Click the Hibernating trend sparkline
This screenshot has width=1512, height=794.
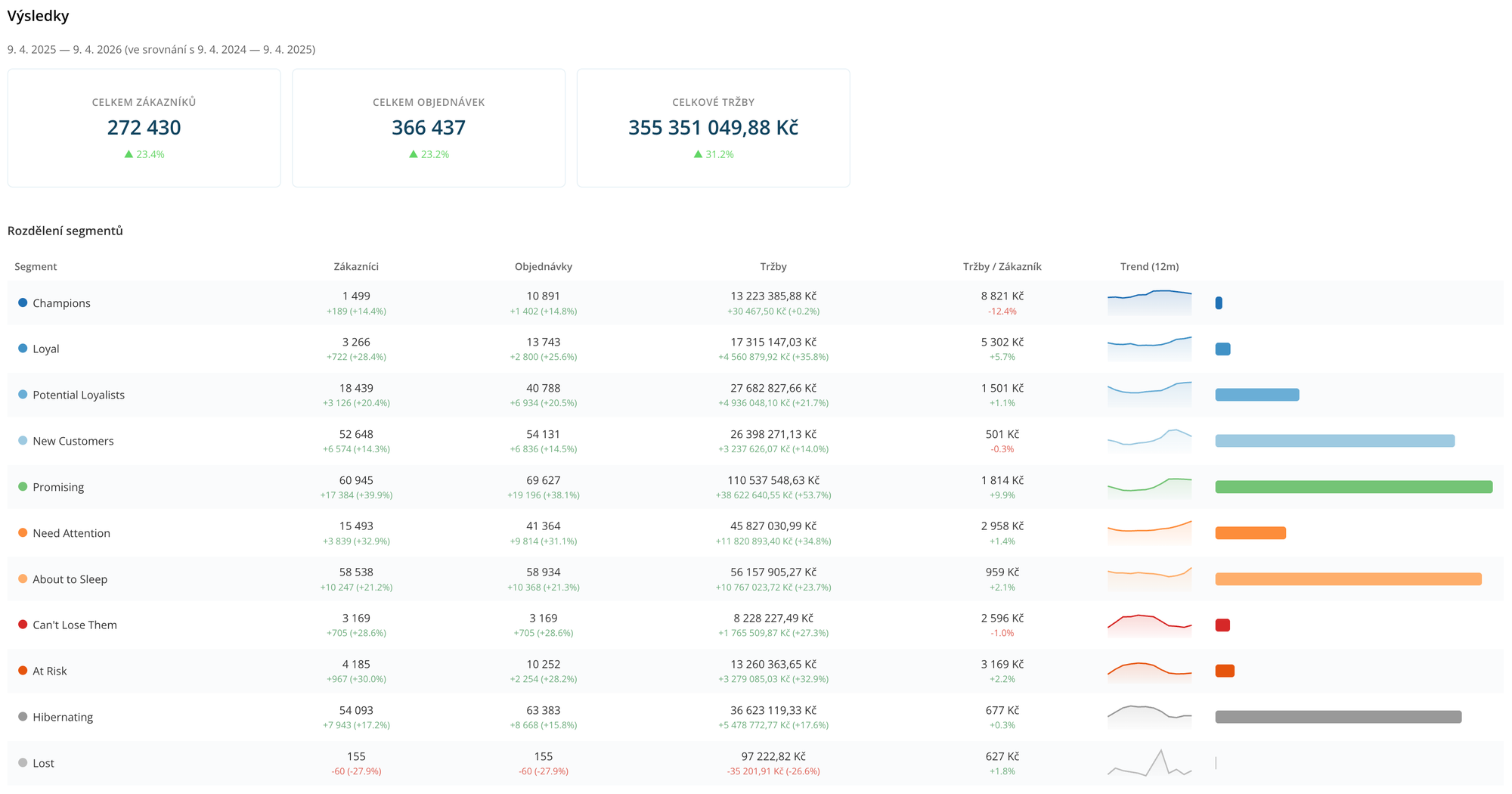coord(1149,716)
